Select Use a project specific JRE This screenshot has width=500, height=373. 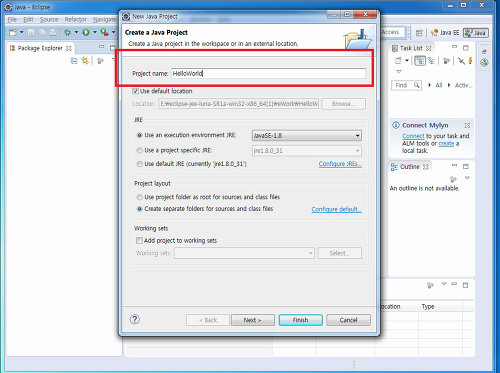pos(140,150)
